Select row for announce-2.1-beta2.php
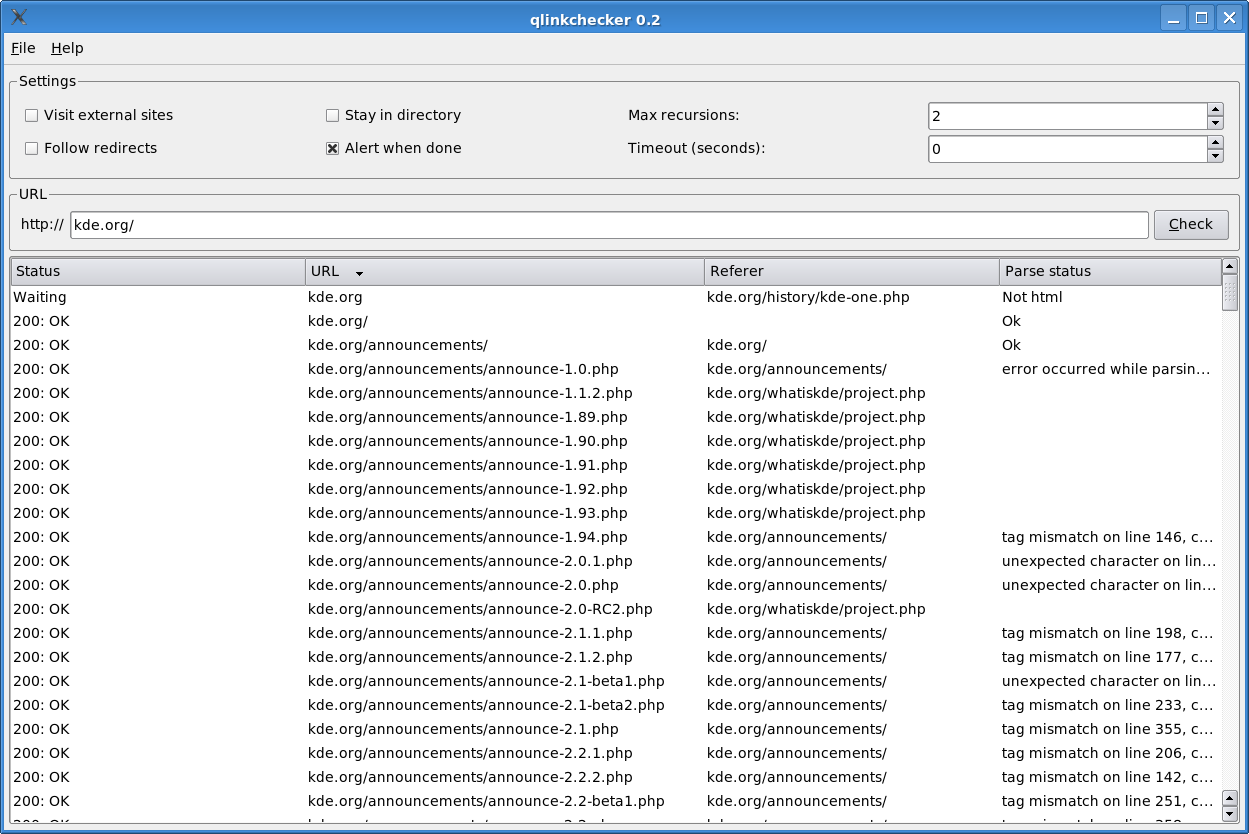 pyautogui.click(x=616, y=705)
